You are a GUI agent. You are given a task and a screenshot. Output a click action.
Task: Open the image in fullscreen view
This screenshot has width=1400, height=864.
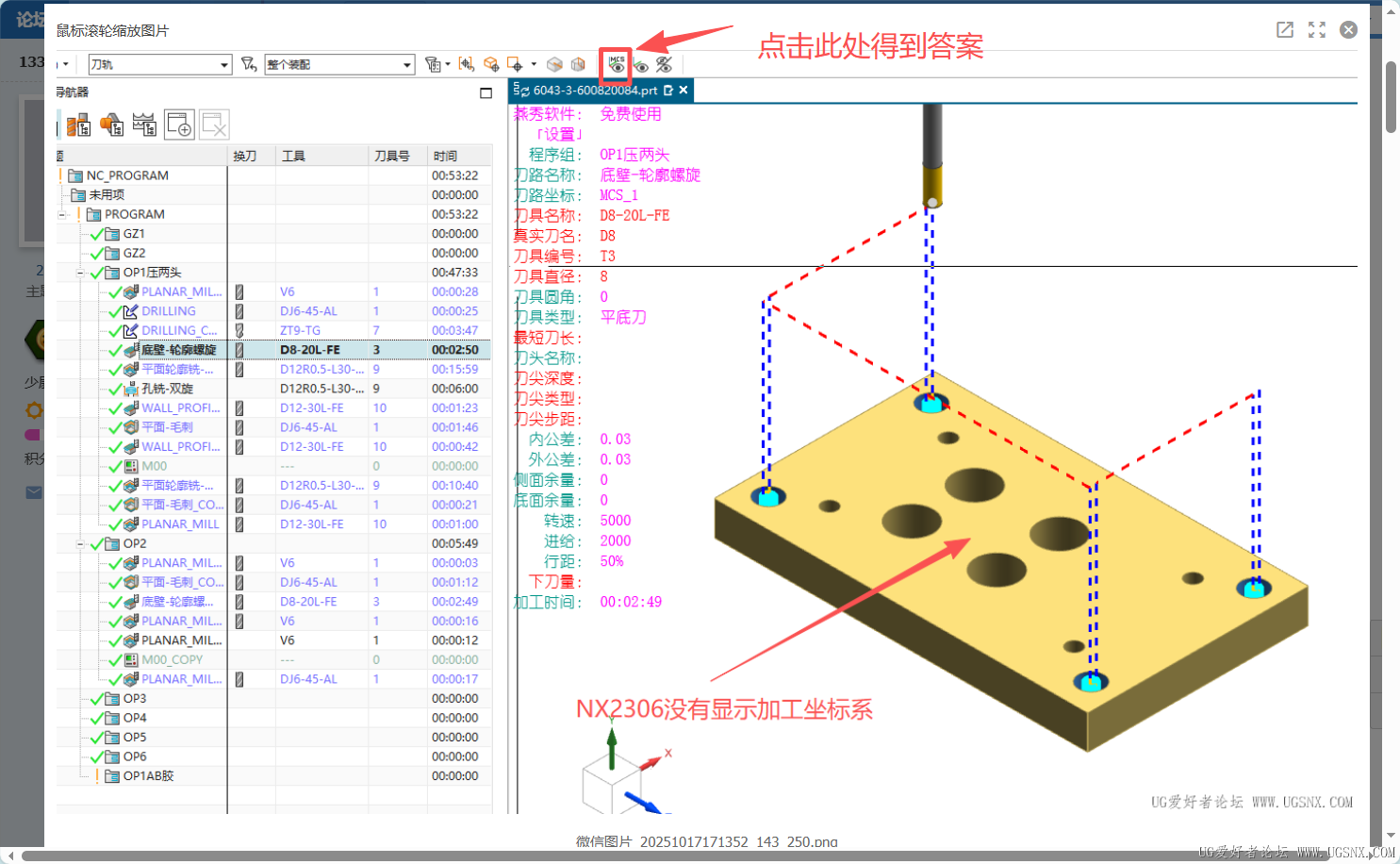click(1316, 29)
